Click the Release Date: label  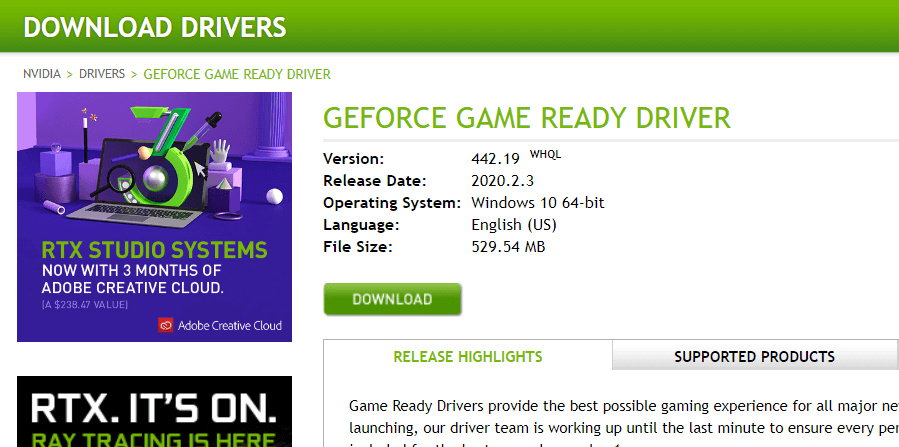click(375, 181)
